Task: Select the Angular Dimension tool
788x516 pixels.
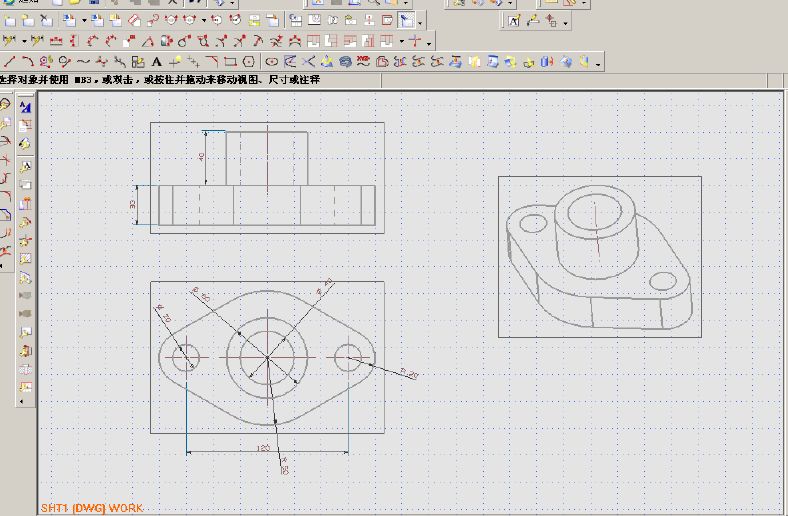Action: [147, 41]
